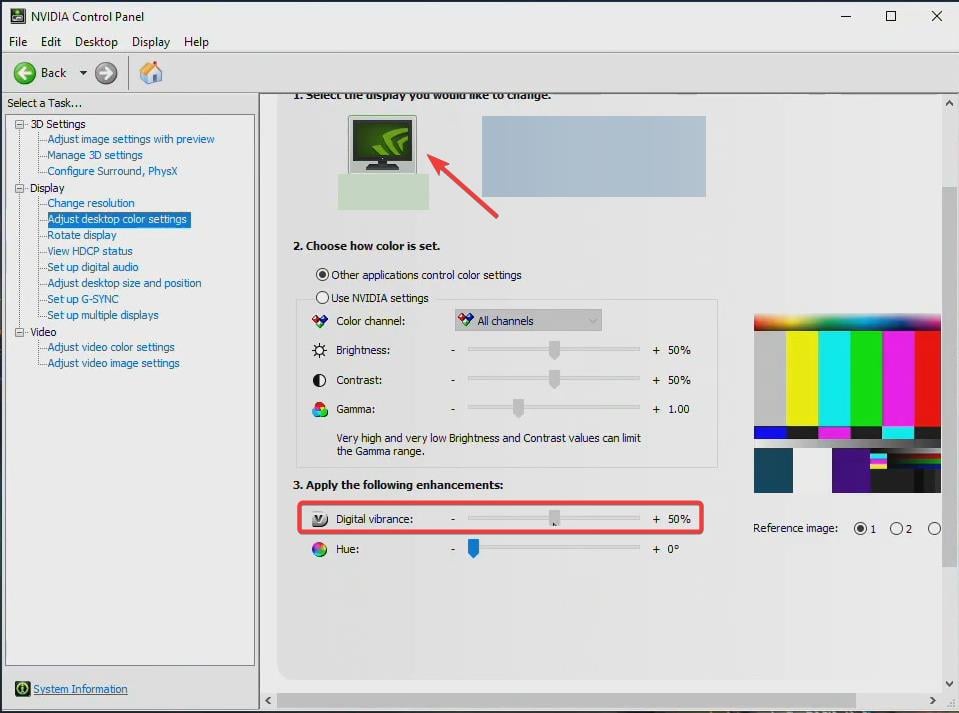Click the Back button label
Image resolution: width=959 pixels, height=713 pixels.
coord(53,73)
